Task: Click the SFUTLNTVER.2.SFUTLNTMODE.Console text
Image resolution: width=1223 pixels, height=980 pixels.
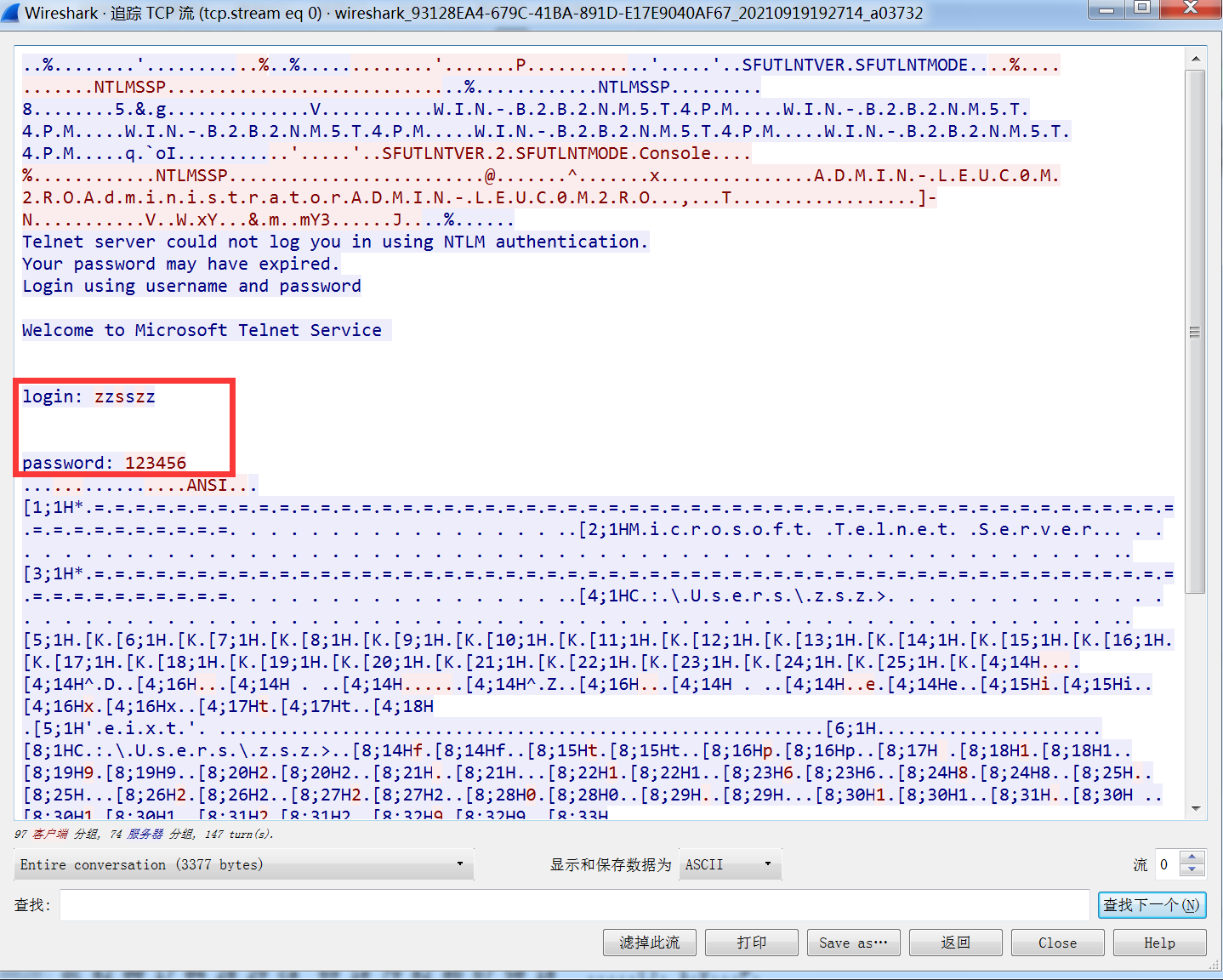Action: 546,153
